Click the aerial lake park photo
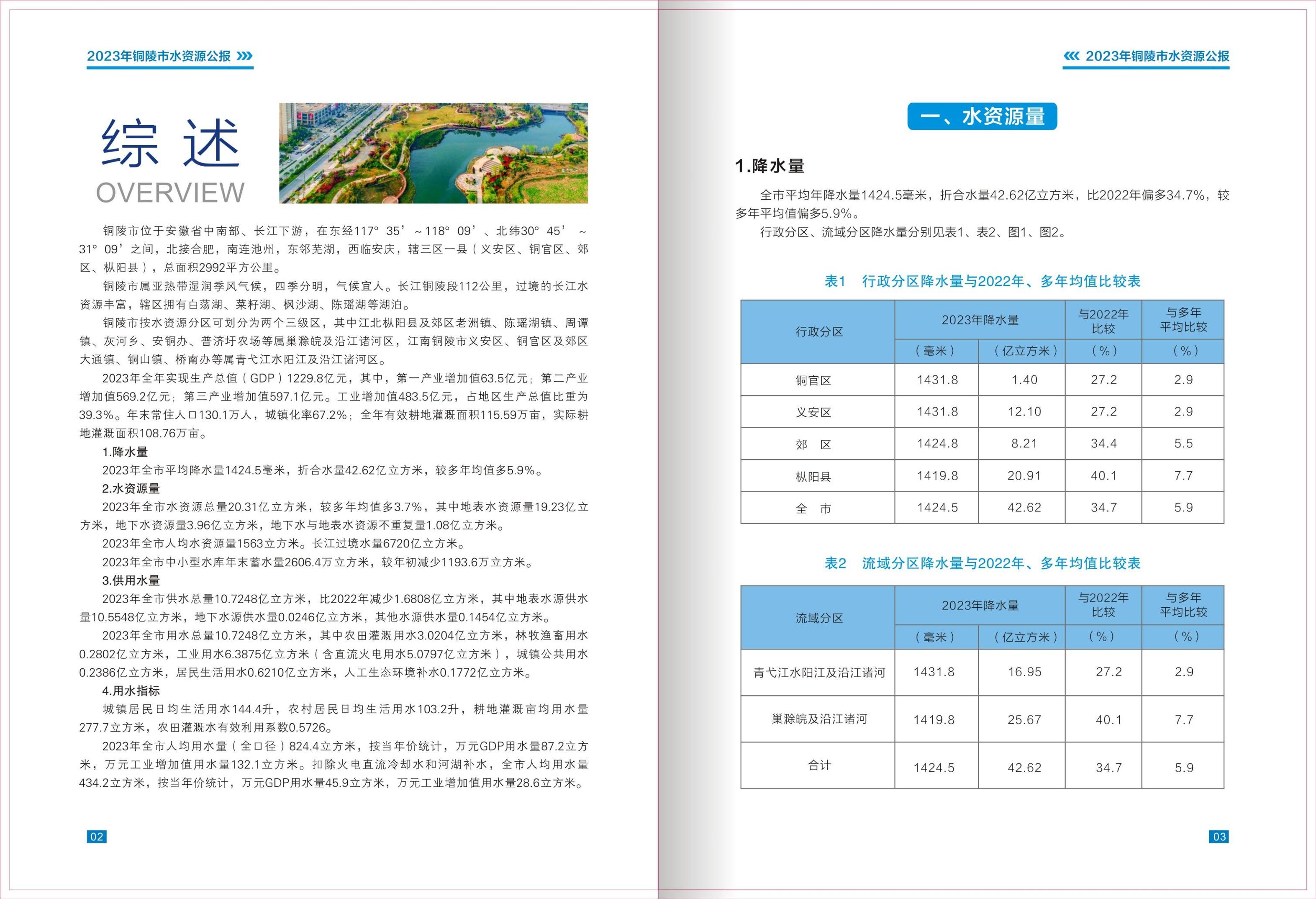 (x=433, y=153)
